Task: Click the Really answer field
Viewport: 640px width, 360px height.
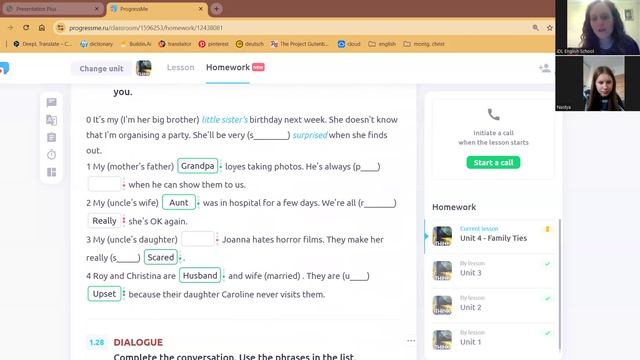Action: pos(104,221)
